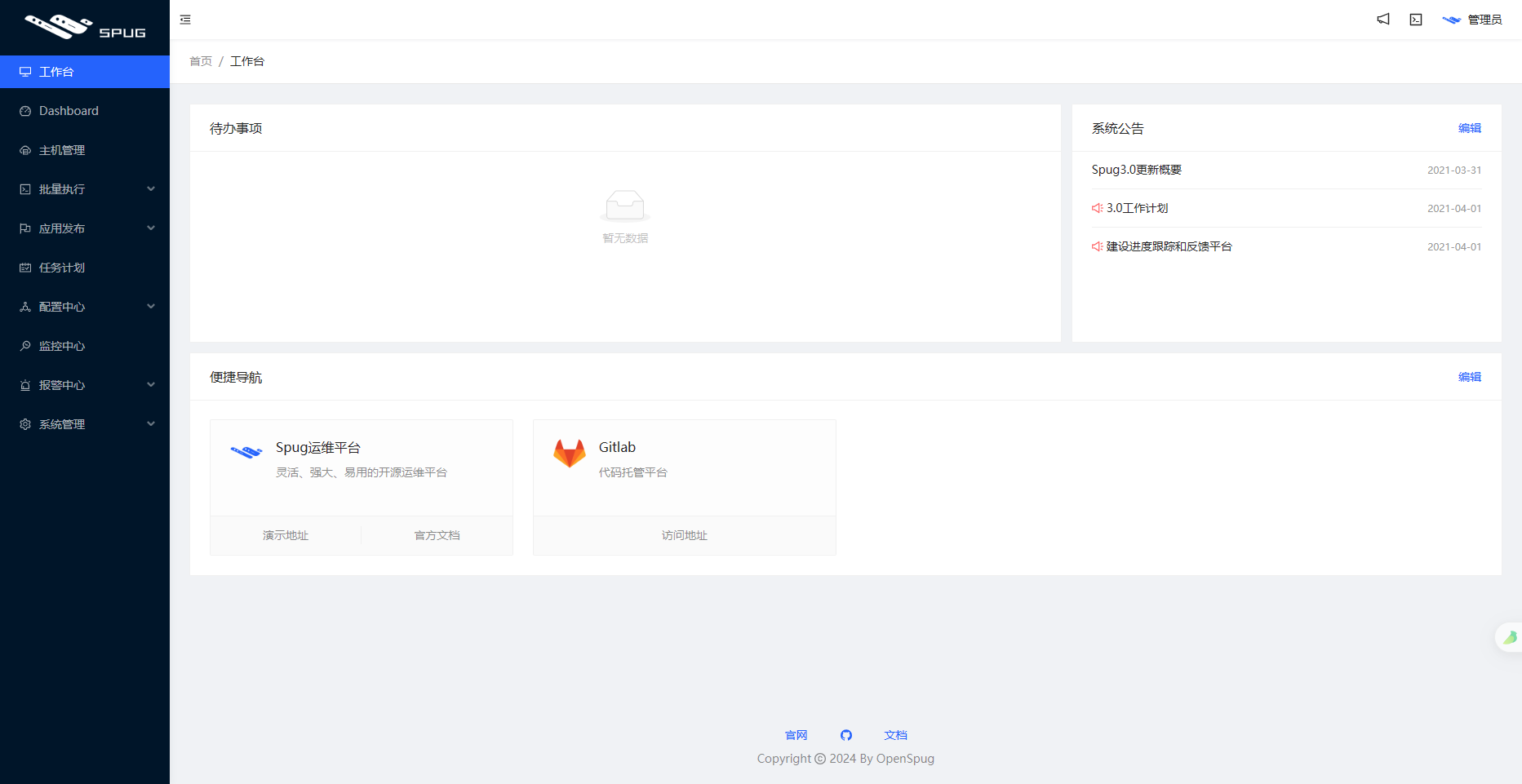Click the floating leaf widget at right edge

click(1509, 637)
